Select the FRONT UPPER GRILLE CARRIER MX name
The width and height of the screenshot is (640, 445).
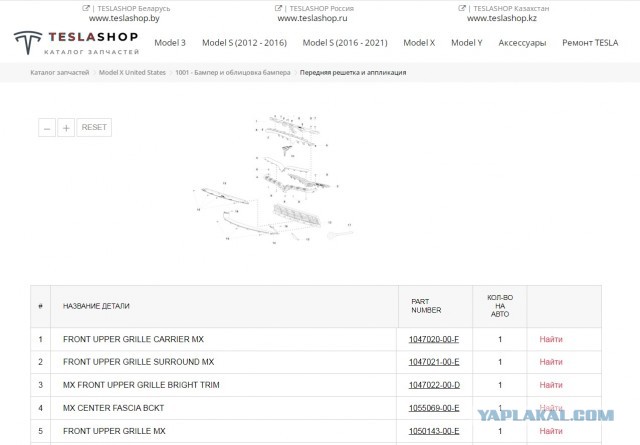coord(133,339)
